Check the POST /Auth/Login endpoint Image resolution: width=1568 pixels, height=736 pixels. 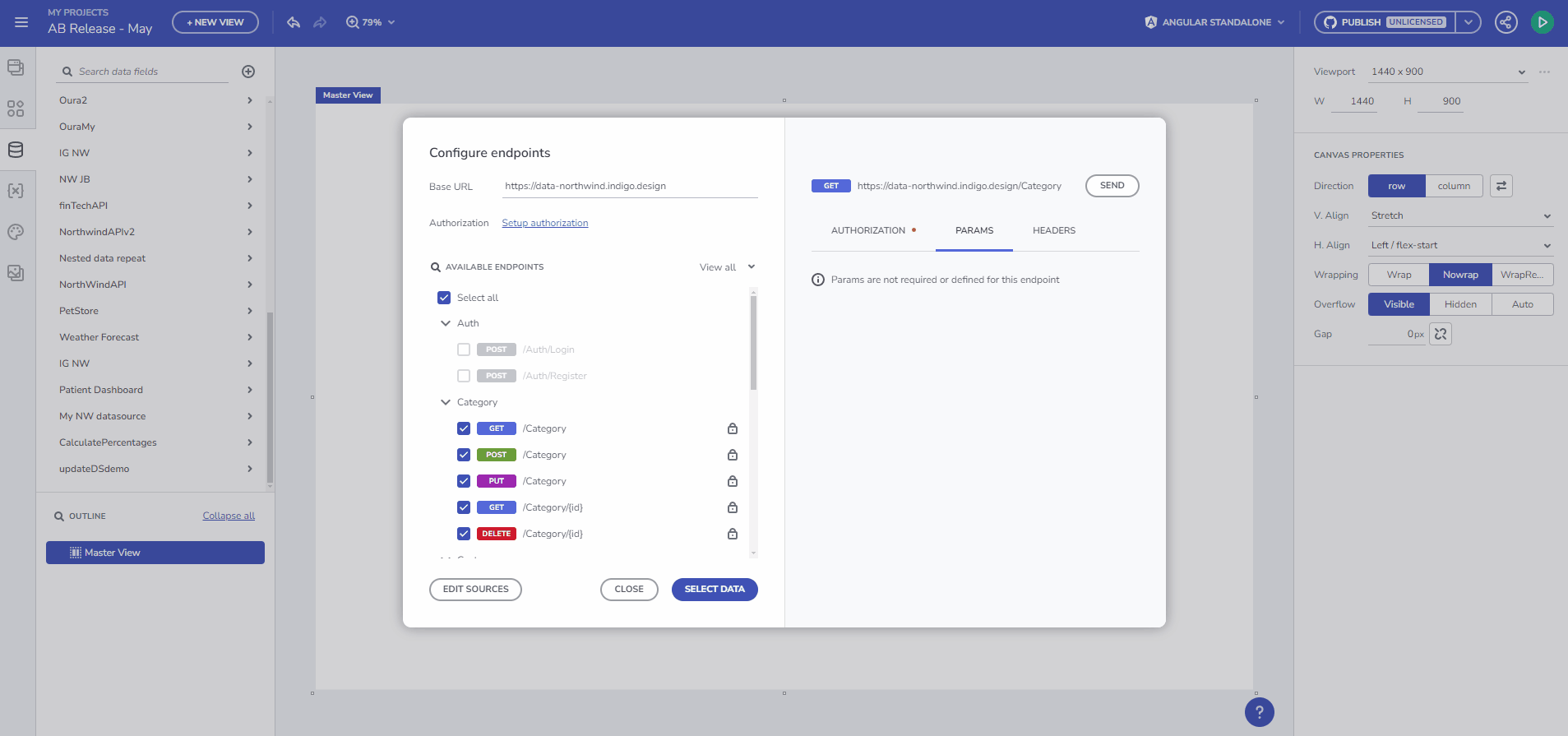click(x=464, y=349)
